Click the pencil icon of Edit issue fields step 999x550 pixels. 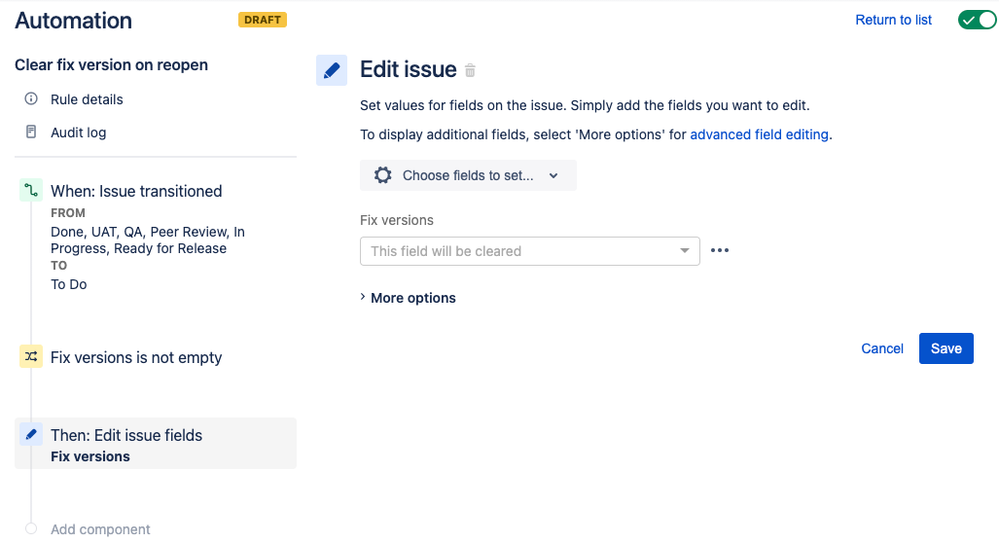click(x=31, y=435)
